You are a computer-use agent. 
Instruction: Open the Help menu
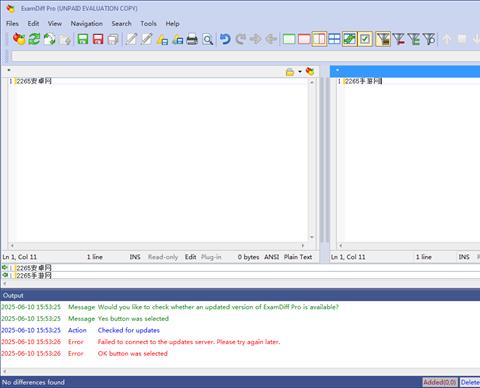172,24
